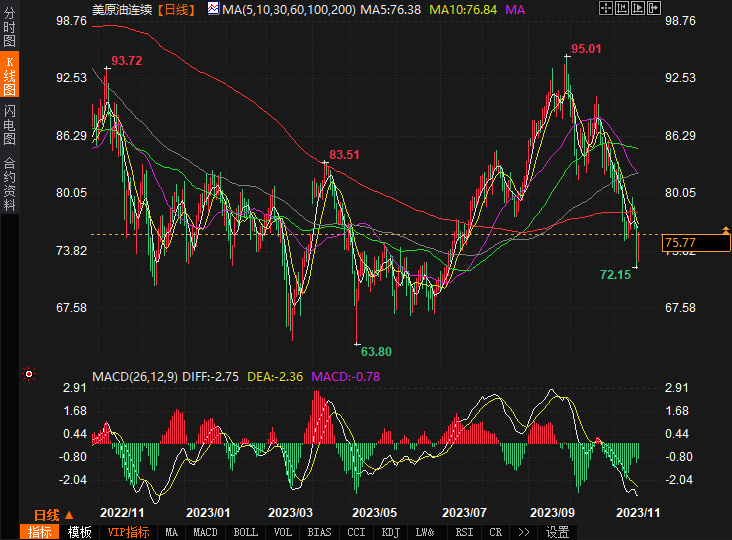Switch to 分时图 view in left sidebar
Screen dimensions: 732x540
point(9,29)
